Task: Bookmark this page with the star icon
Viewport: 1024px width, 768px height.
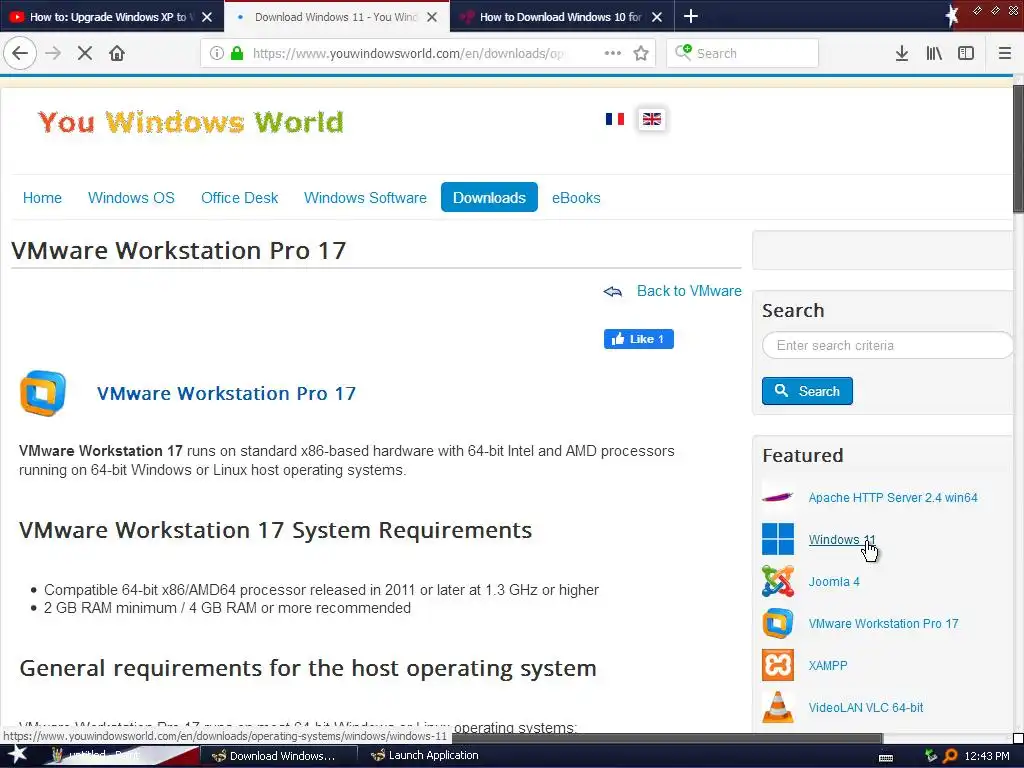Action: coord(641,54)
